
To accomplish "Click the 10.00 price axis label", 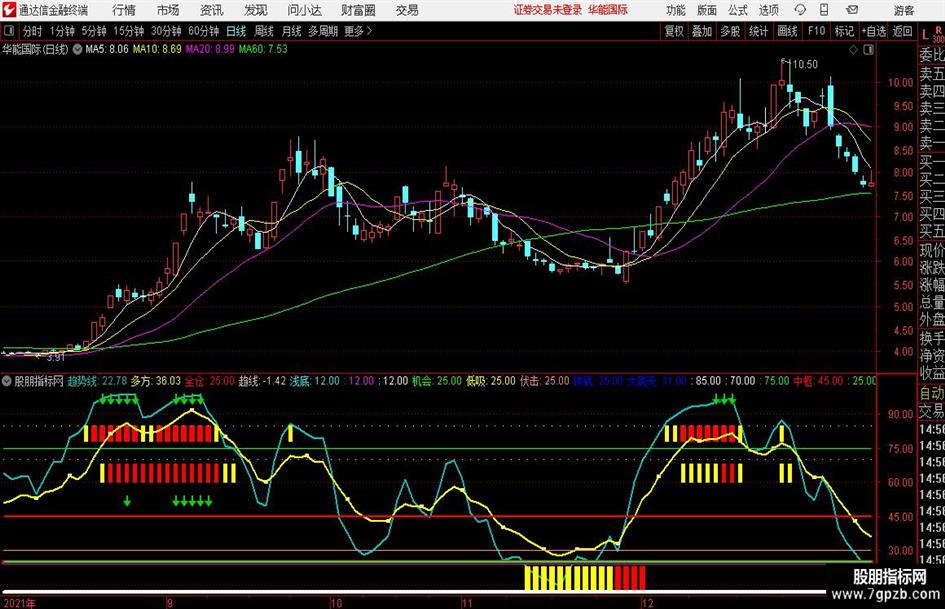I will point(900,83).
